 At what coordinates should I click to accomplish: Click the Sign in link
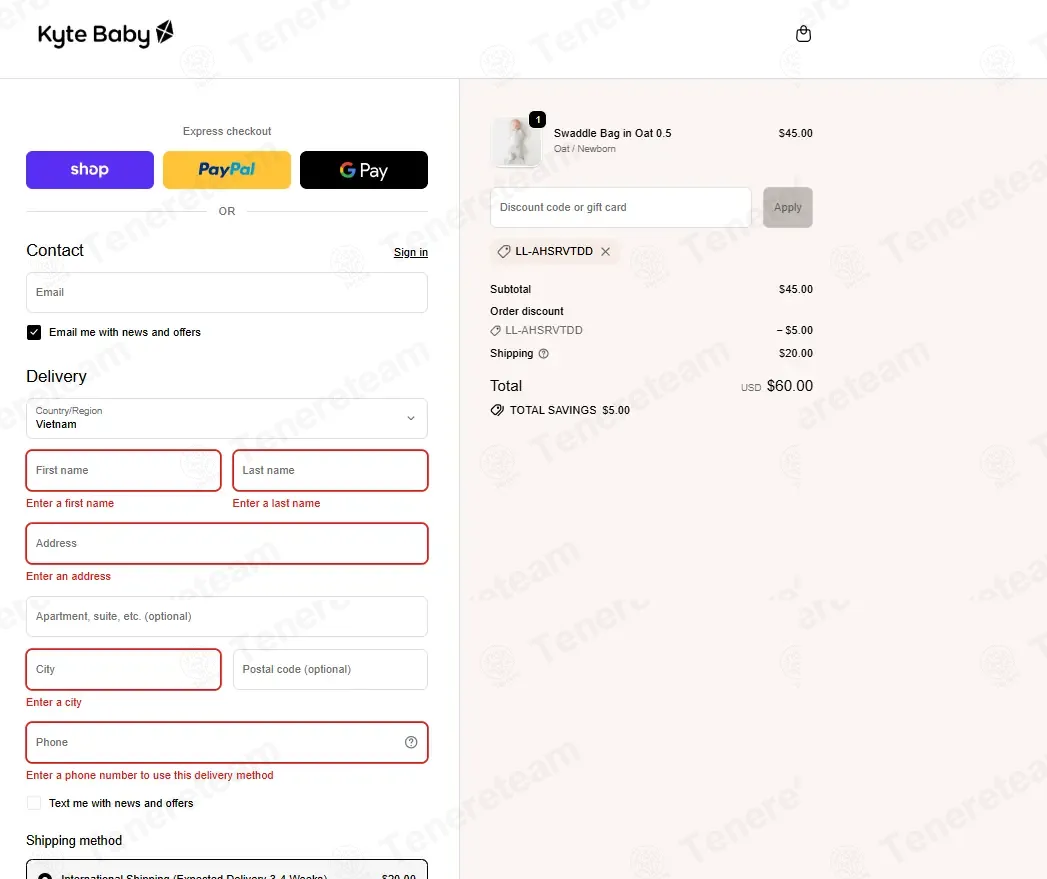tap(411, 252)
